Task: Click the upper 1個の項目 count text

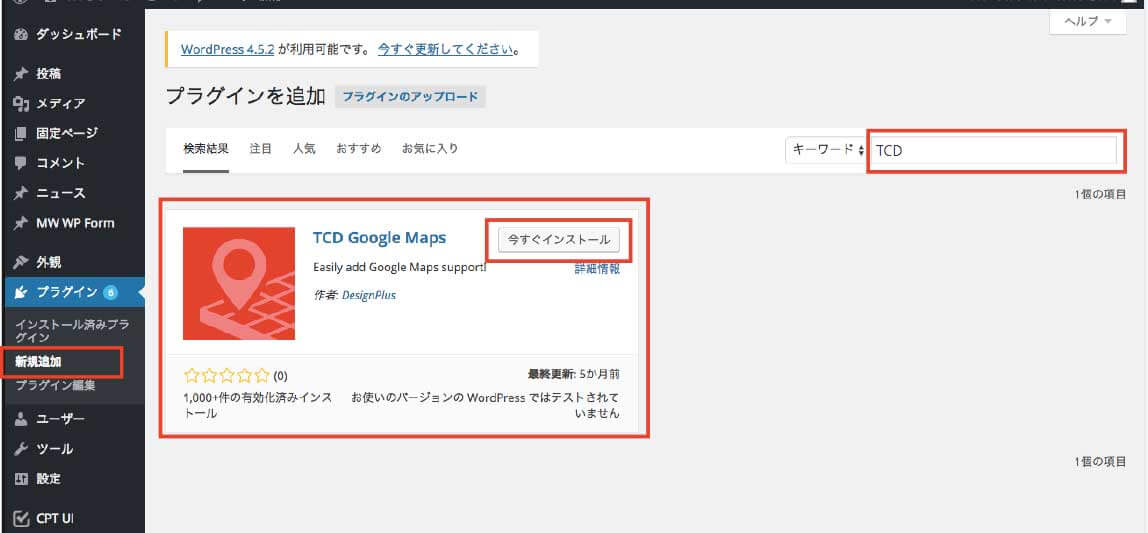Action: 1100,195
